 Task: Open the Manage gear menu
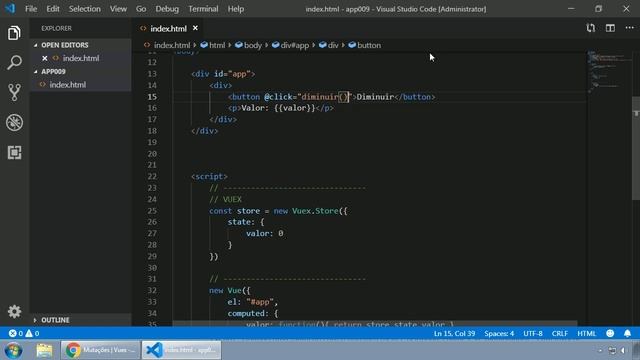(x=14, y=311)
